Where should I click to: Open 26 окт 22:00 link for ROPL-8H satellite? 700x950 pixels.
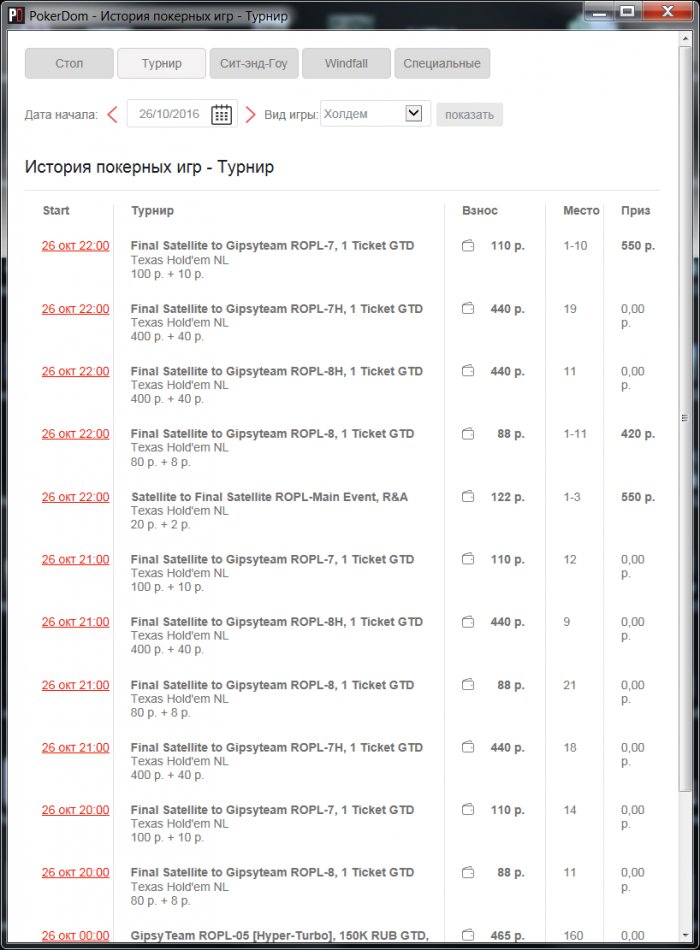coord(76,371)
